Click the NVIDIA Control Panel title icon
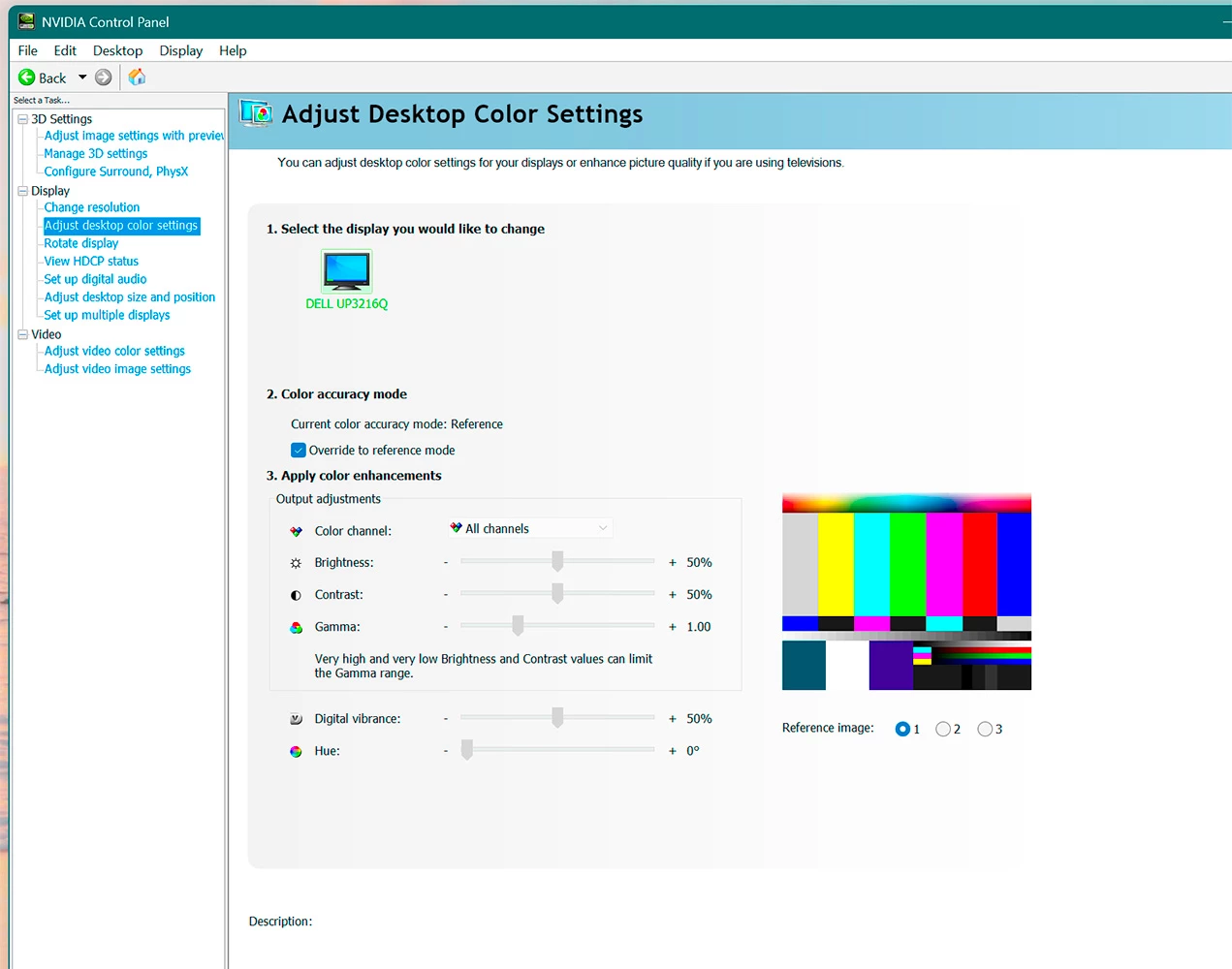Viewport: 1232px width, 969px height. (25, 21)
